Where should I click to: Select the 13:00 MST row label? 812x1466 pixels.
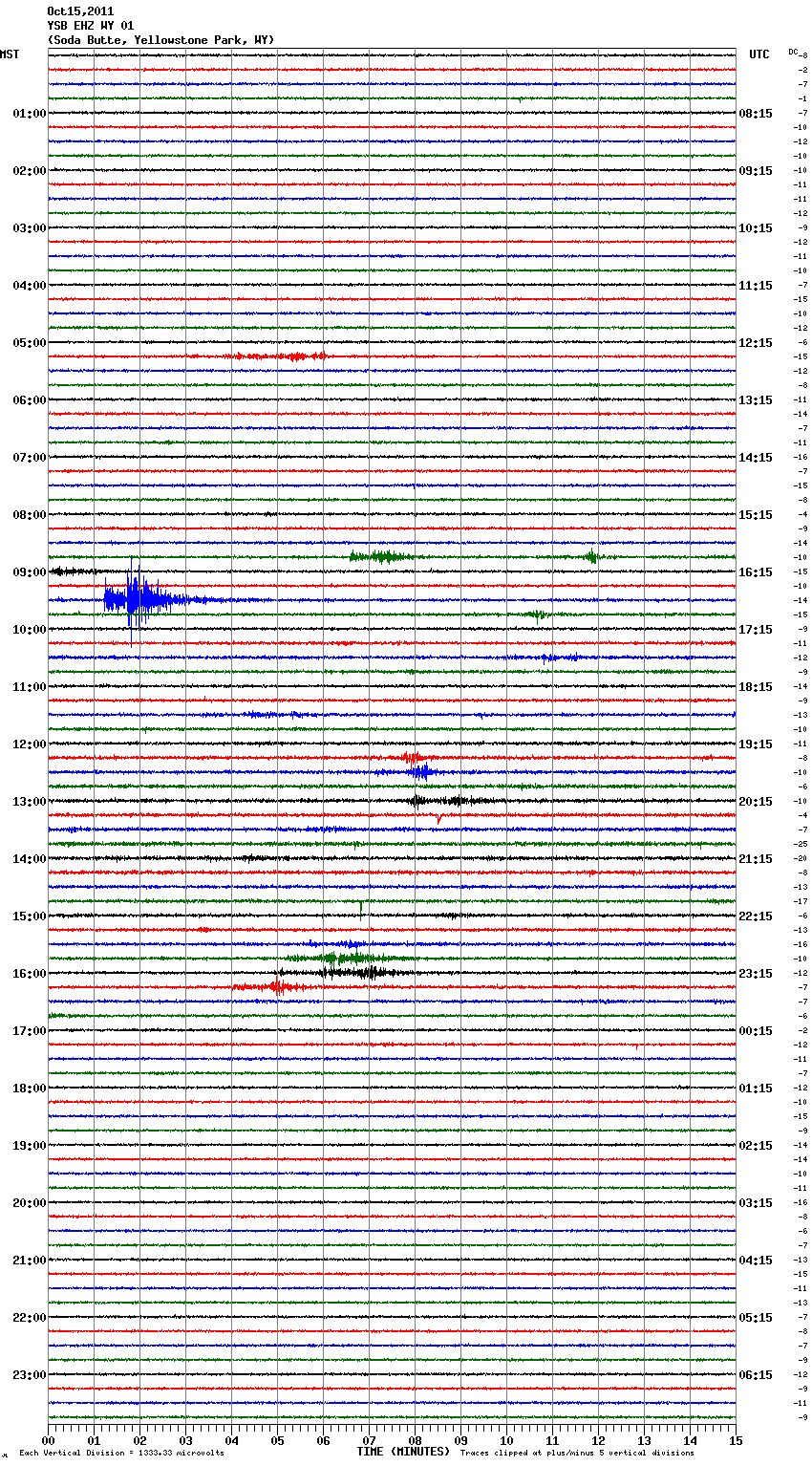click(30, 802)
